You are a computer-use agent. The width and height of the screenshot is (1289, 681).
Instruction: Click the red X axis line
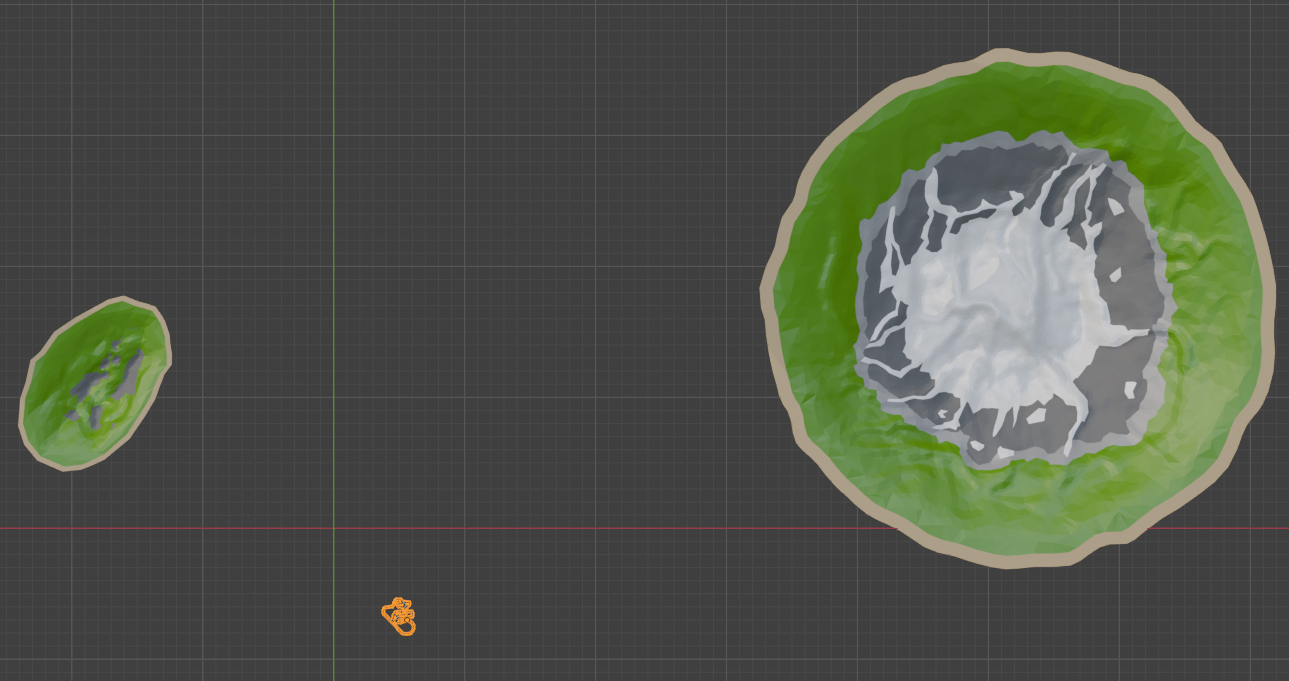point(600,528)
